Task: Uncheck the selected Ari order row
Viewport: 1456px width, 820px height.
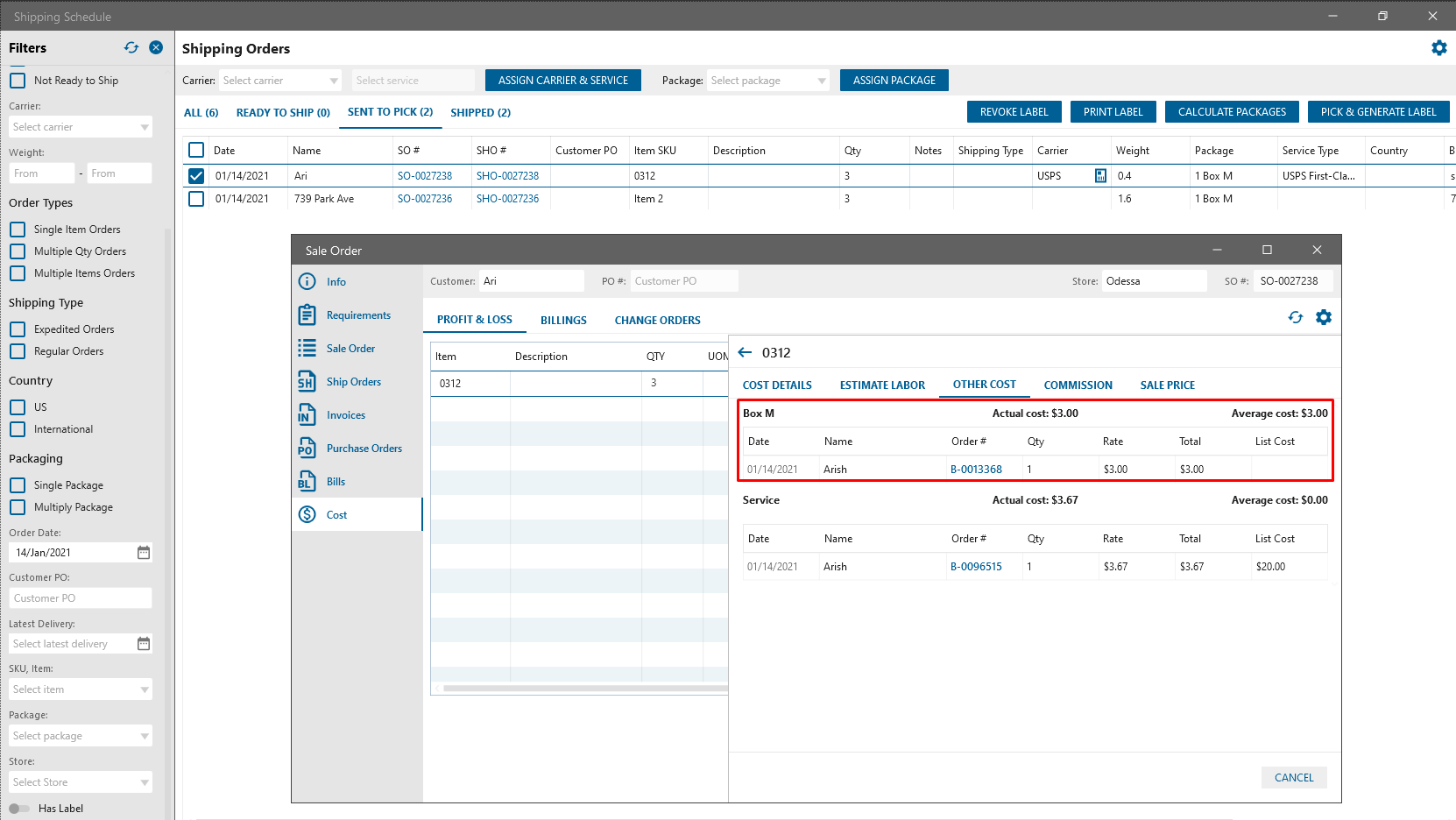Action: coord(196,176)
